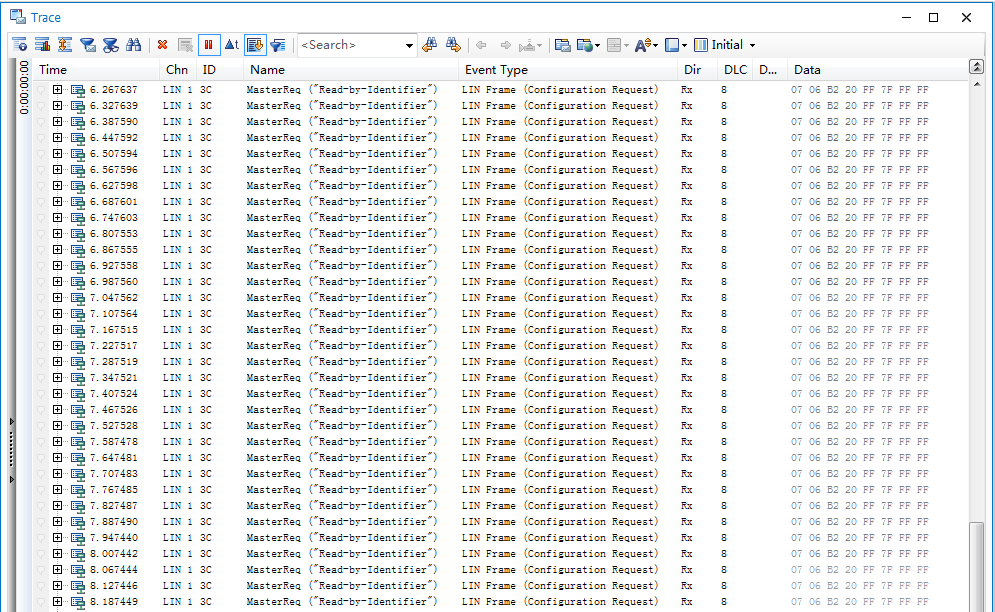Select the Rx direction cell in row 7.827487
Image resolution: width=995 pixels, height=612 pixels.
687,506
